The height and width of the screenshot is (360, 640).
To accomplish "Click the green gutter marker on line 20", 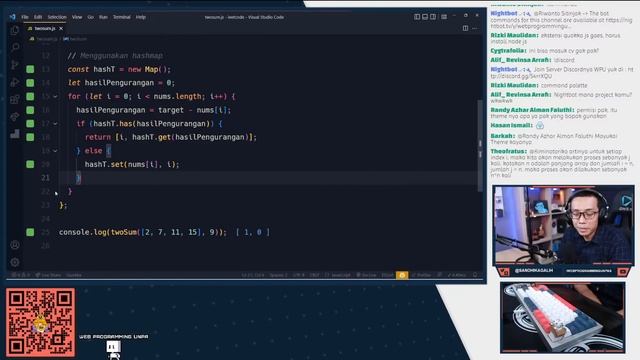I will [30, 164].
